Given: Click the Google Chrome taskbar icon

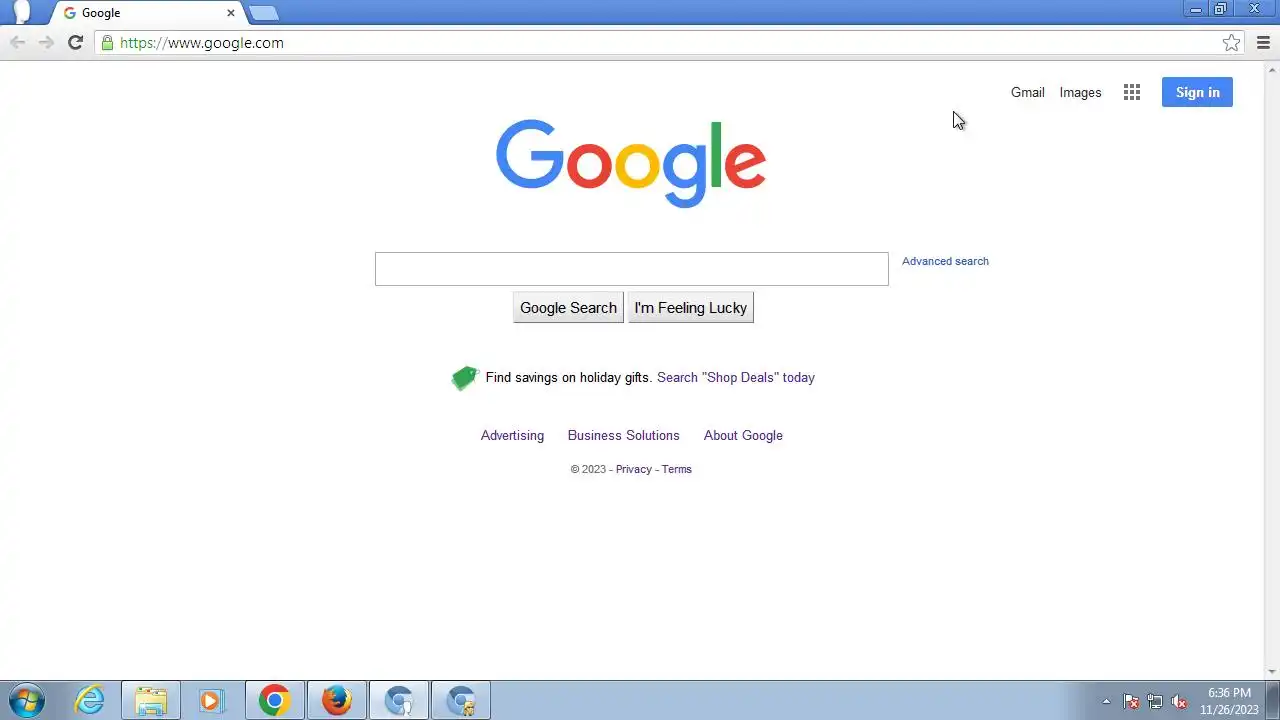Looking at the screenshot, I should coord(274,701).
